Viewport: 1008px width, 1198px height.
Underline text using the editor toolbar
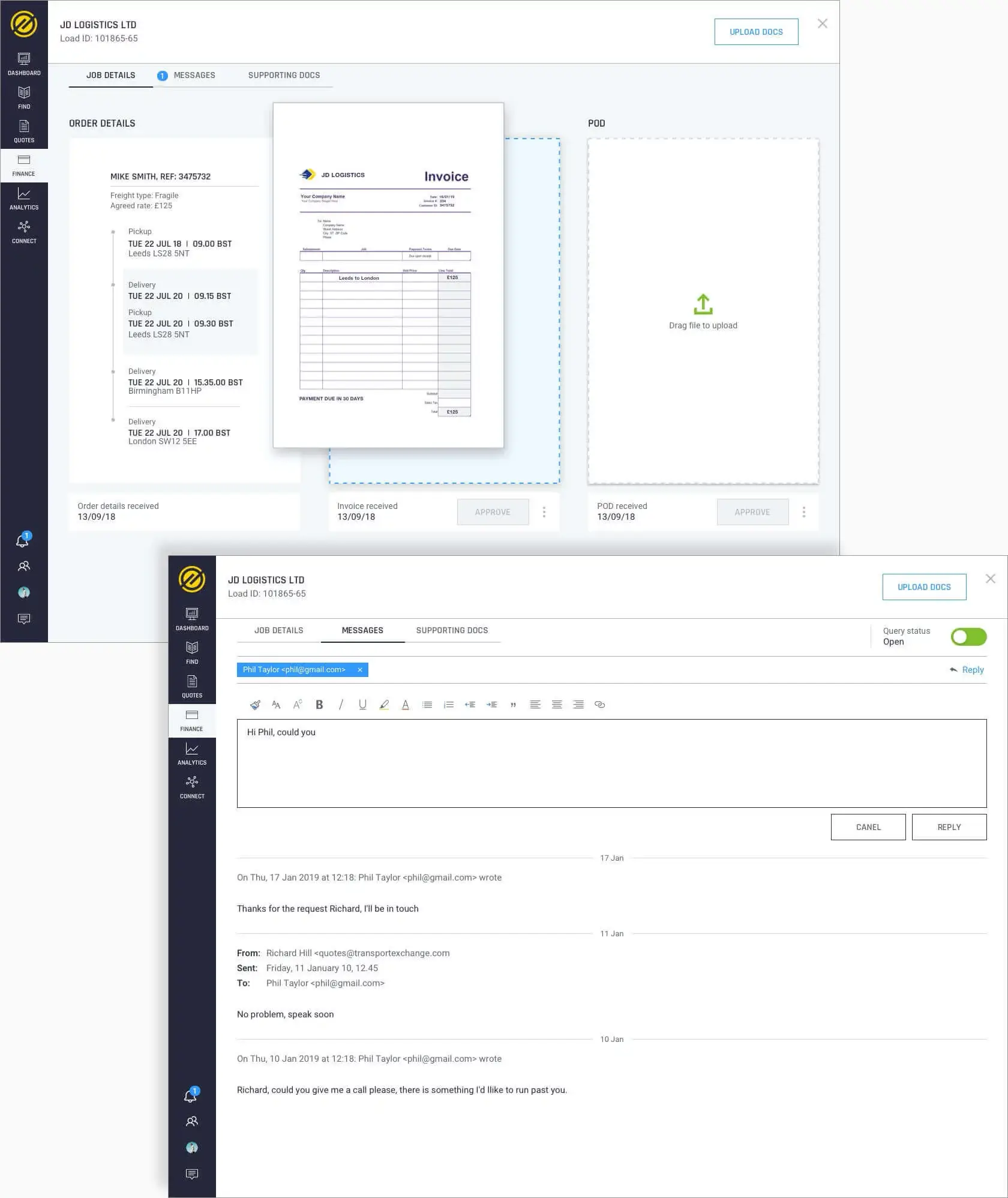point(362,705)
